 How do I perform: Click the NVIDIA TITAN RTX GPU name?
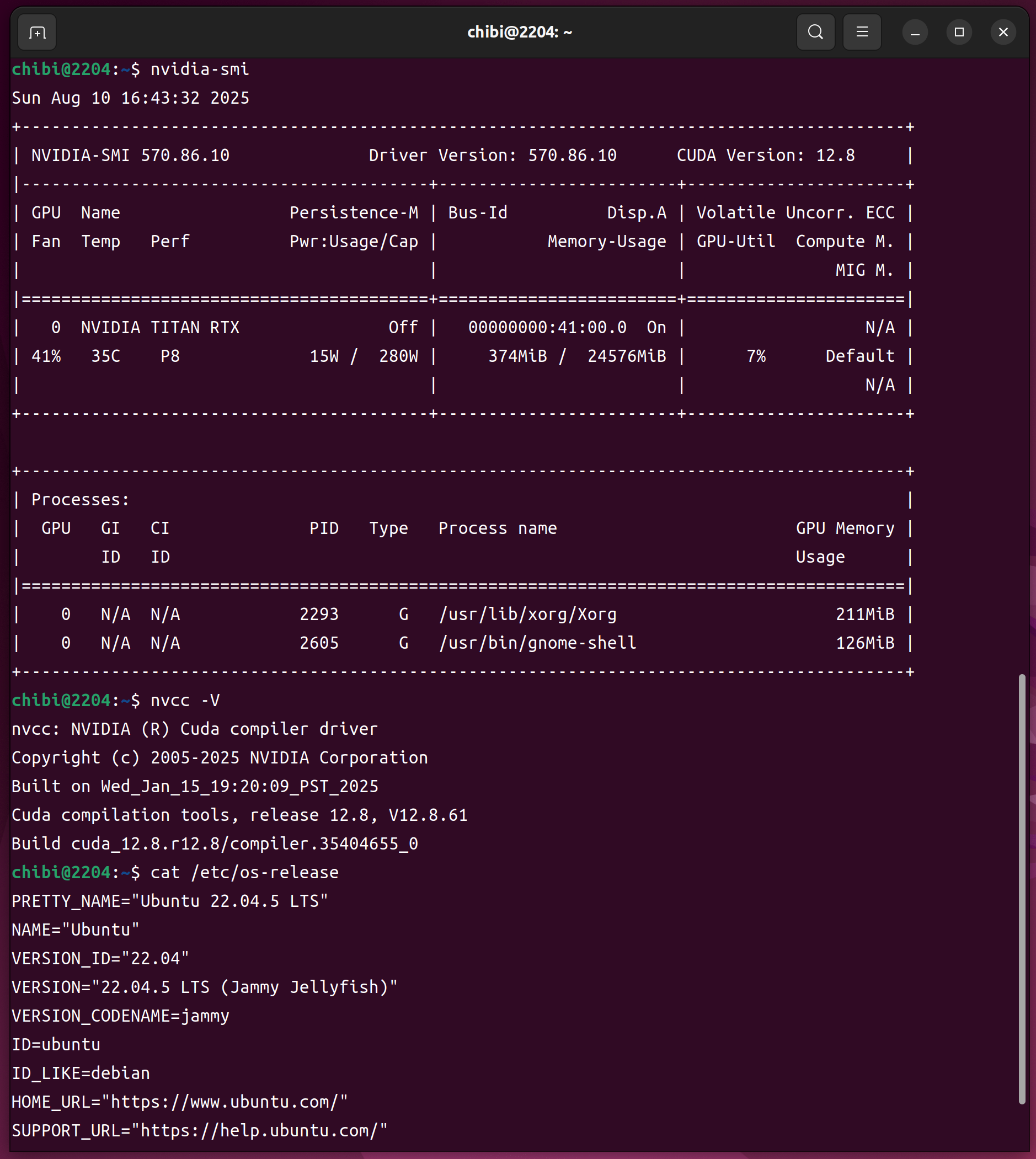(x=160, y=327)
